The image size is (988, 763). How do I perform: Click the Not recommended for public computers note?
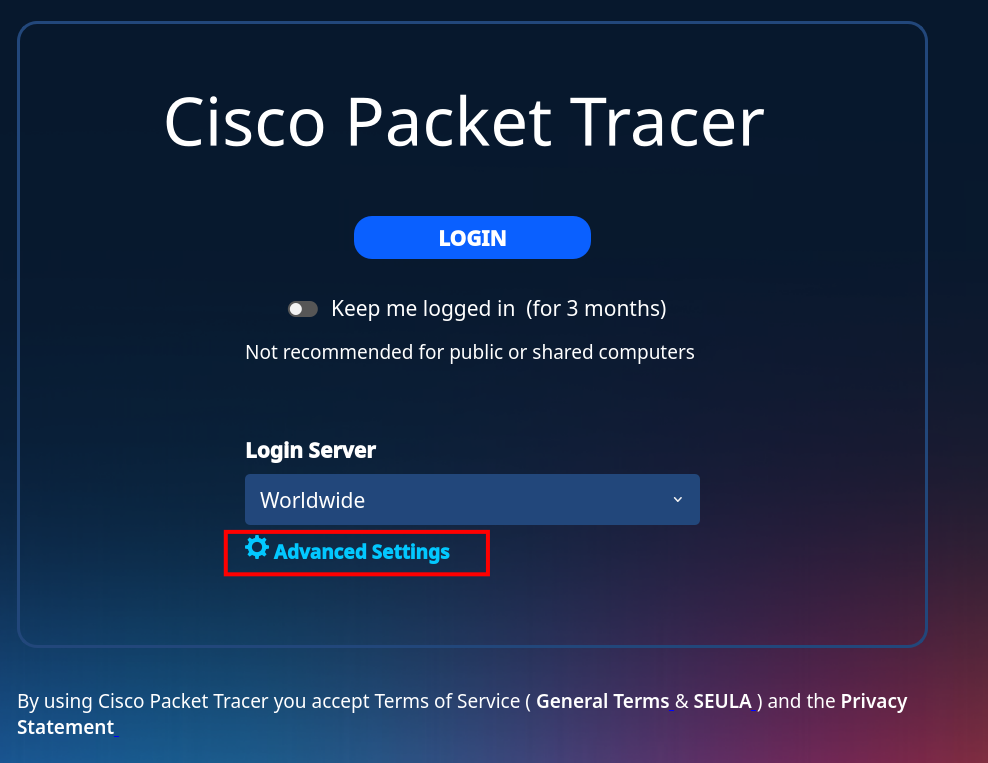click(x=470, y=352)
